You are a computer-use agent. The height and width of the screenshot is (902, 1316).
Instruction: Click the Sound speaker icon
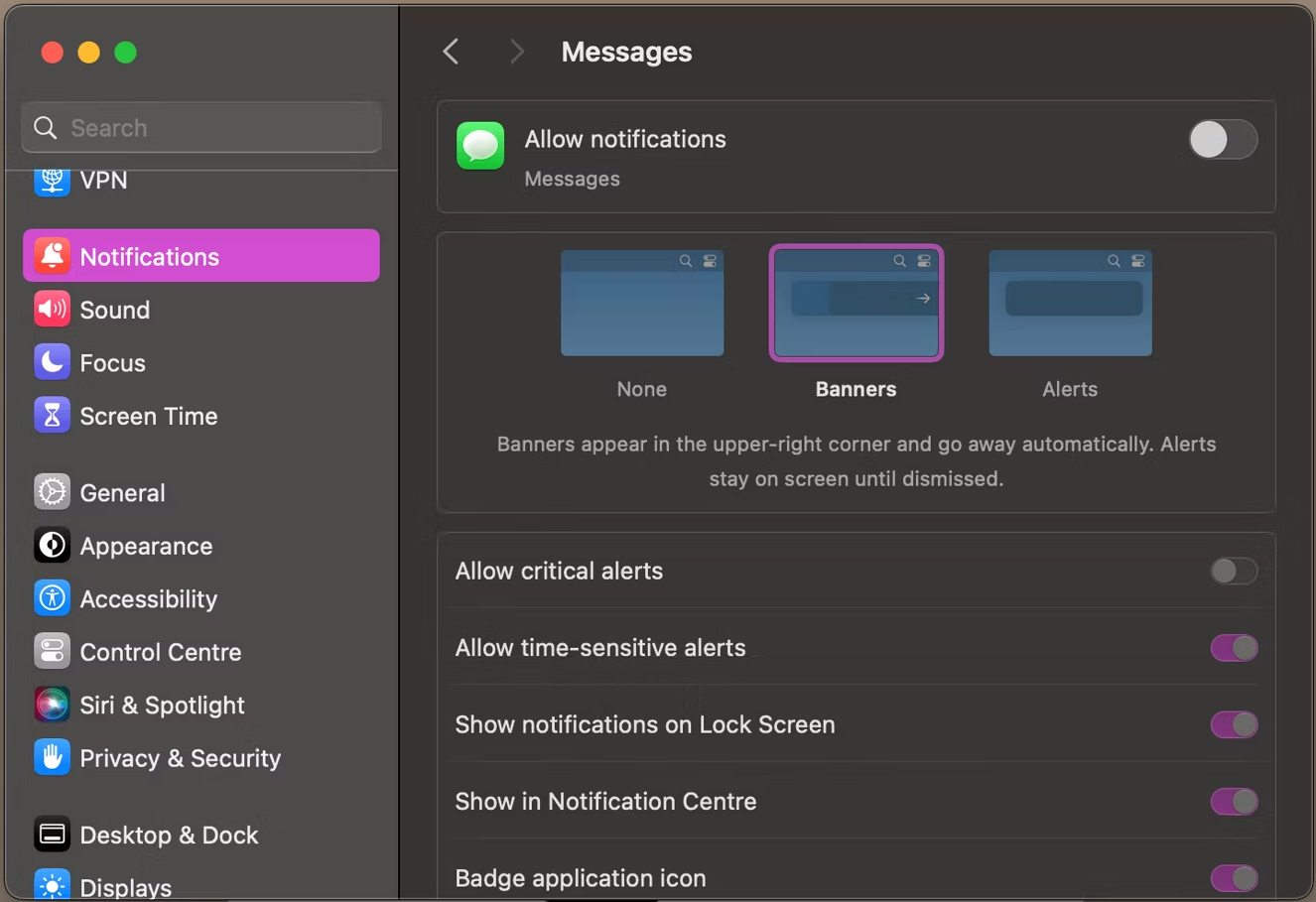point(52,310)
